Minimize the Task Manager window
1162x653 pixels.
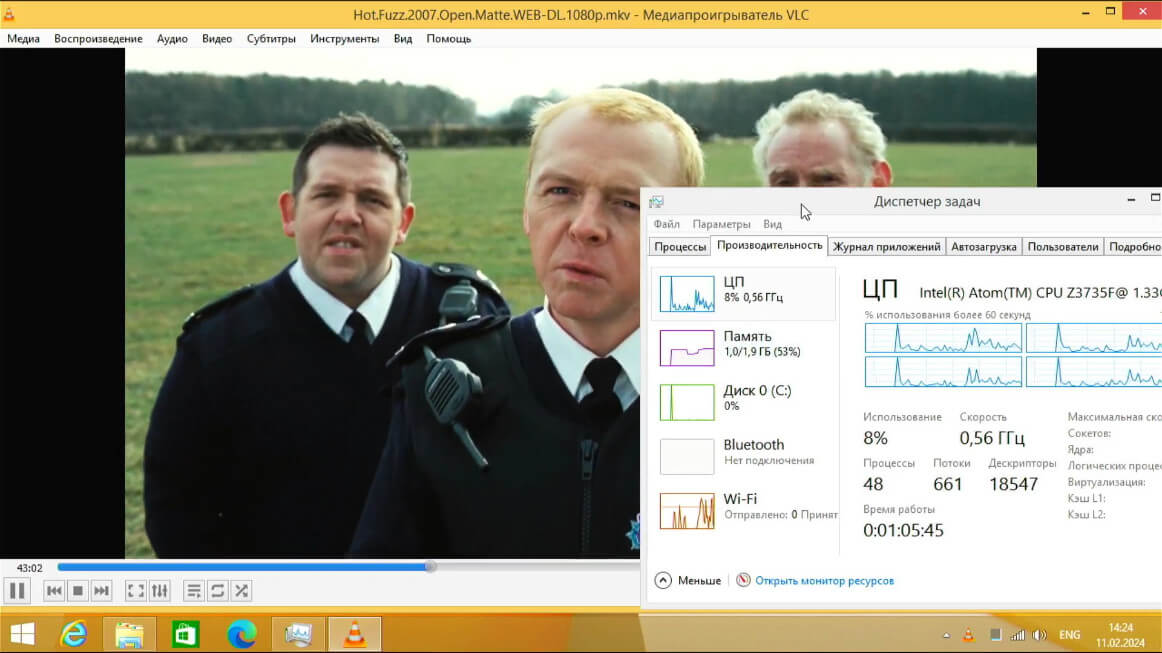tap(1131, 200)
